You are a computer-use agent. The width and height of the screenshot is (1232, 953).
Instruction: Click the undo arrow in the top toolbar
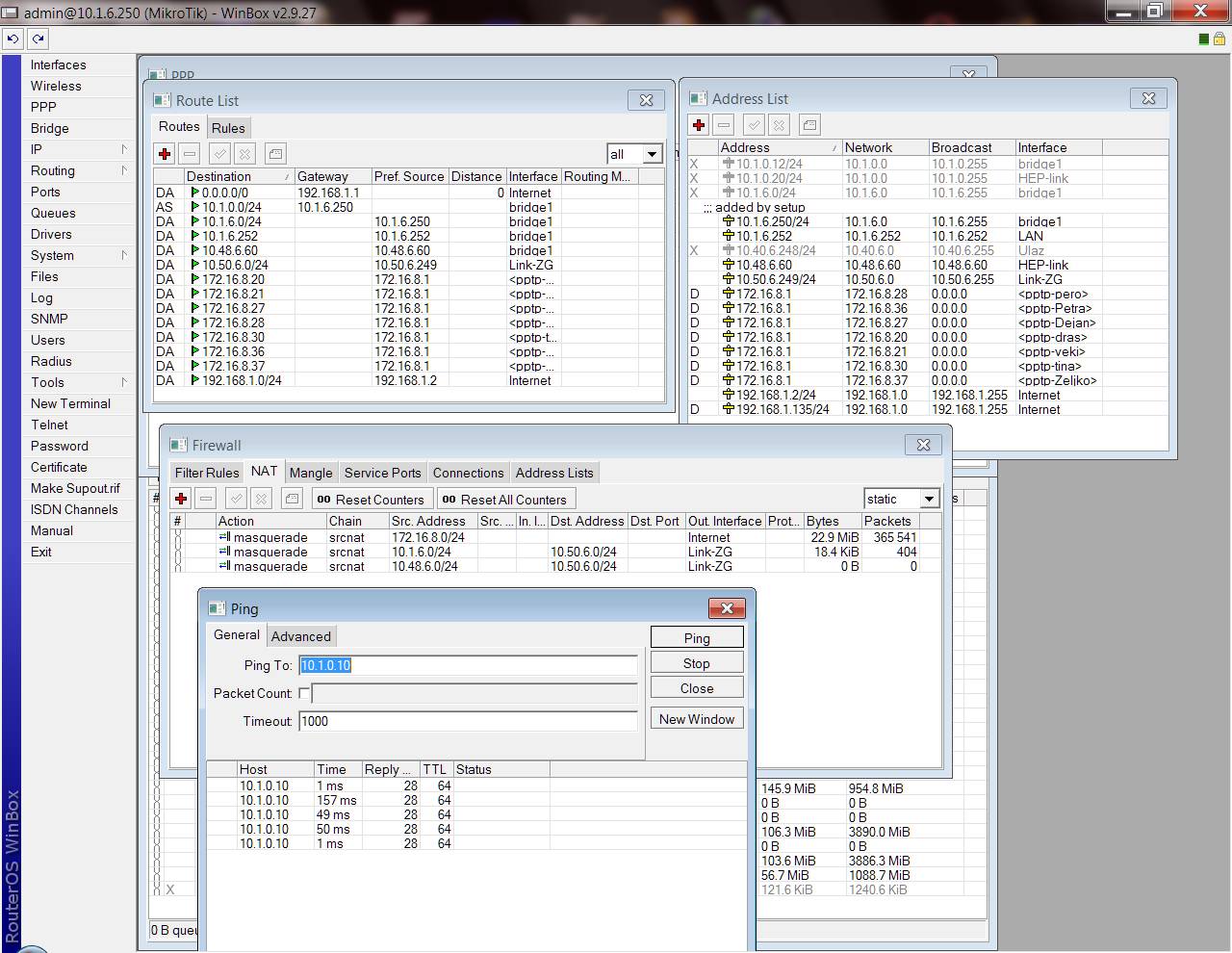click(13, 39)
